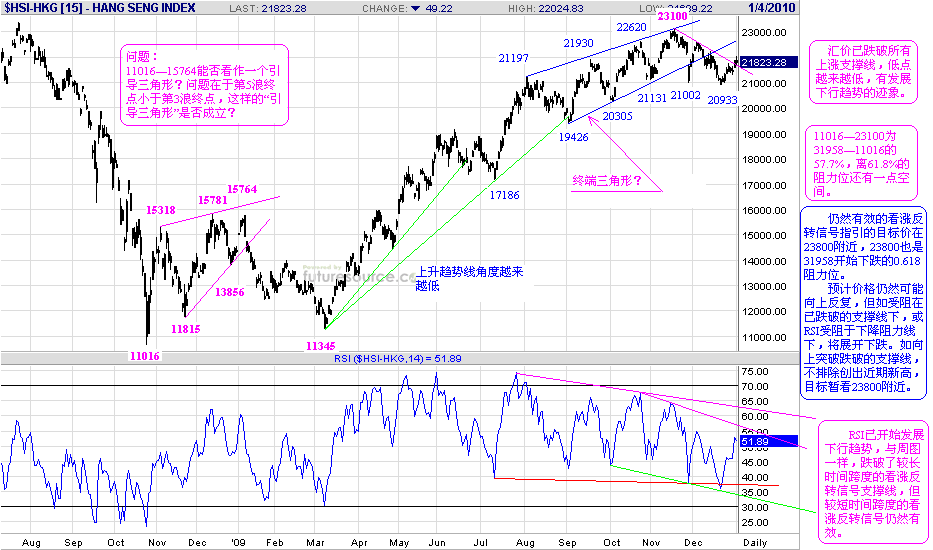The height and width of the screenshot is (550, 933).
Task: Click the 'Daily' interval label
Action: coord(755,542)
